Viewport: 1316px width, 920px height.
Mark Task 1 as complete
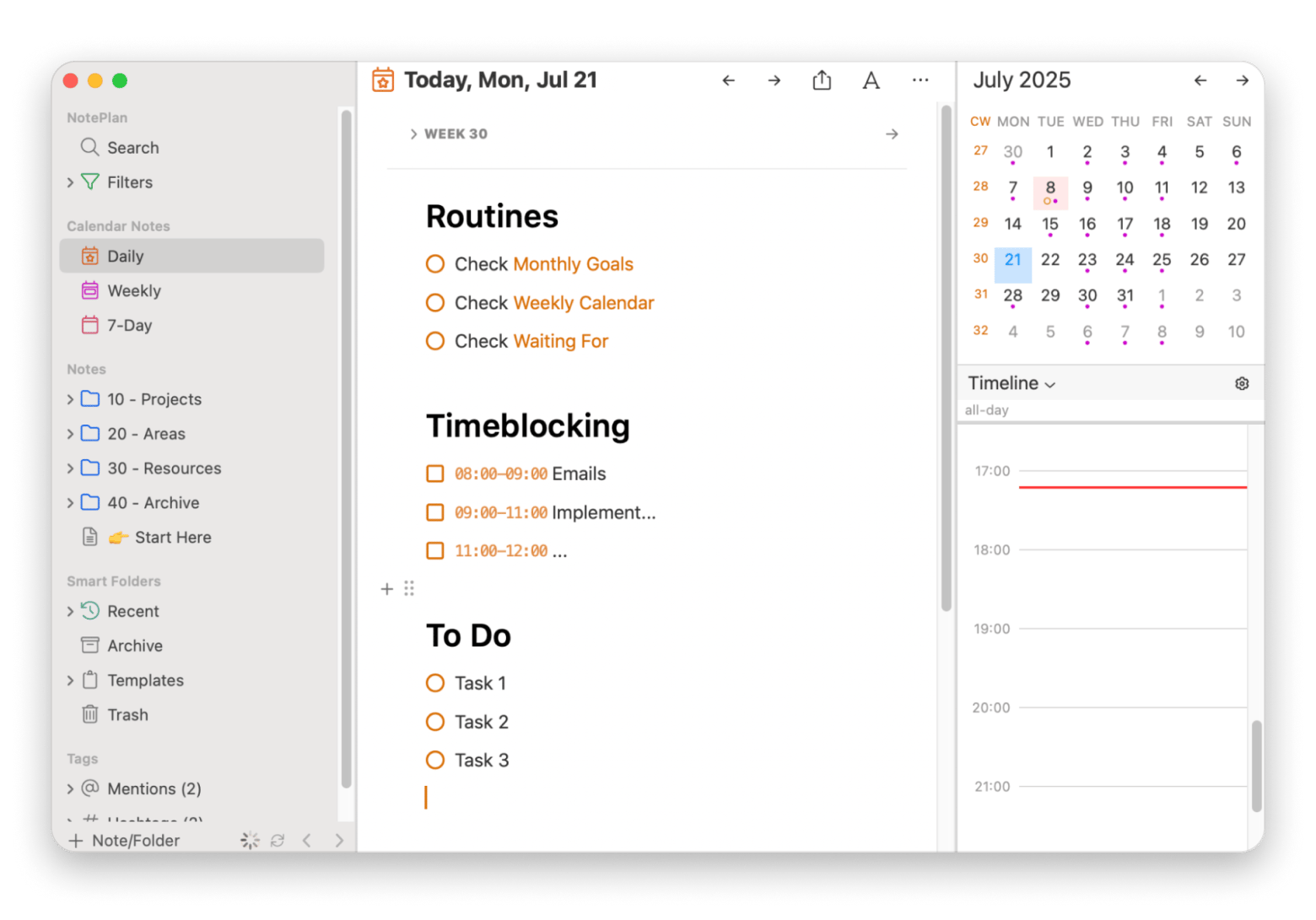435,683
